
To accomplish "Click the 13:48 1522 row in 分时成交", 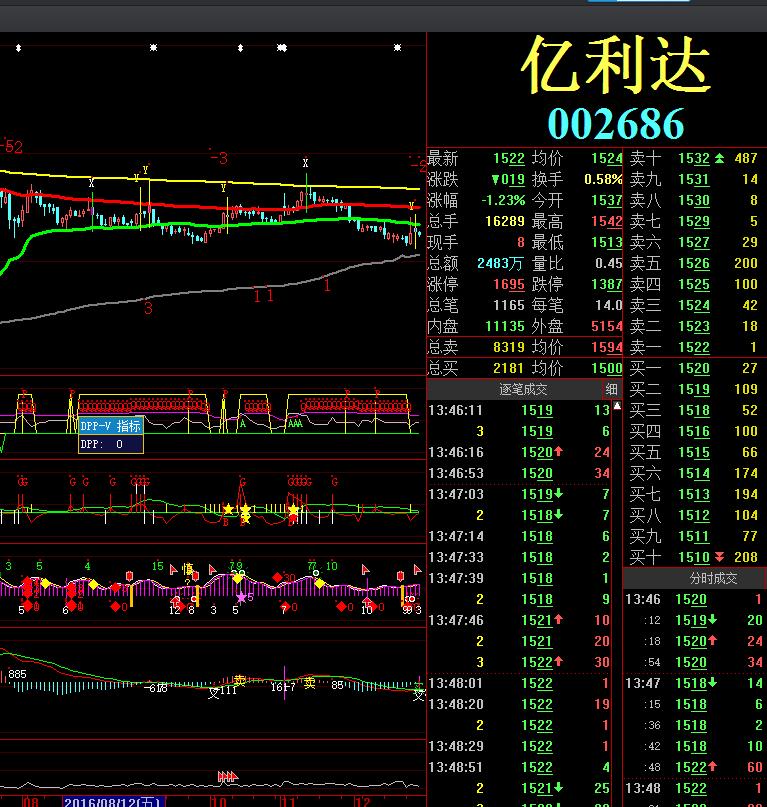I will (x=694, y=788).
